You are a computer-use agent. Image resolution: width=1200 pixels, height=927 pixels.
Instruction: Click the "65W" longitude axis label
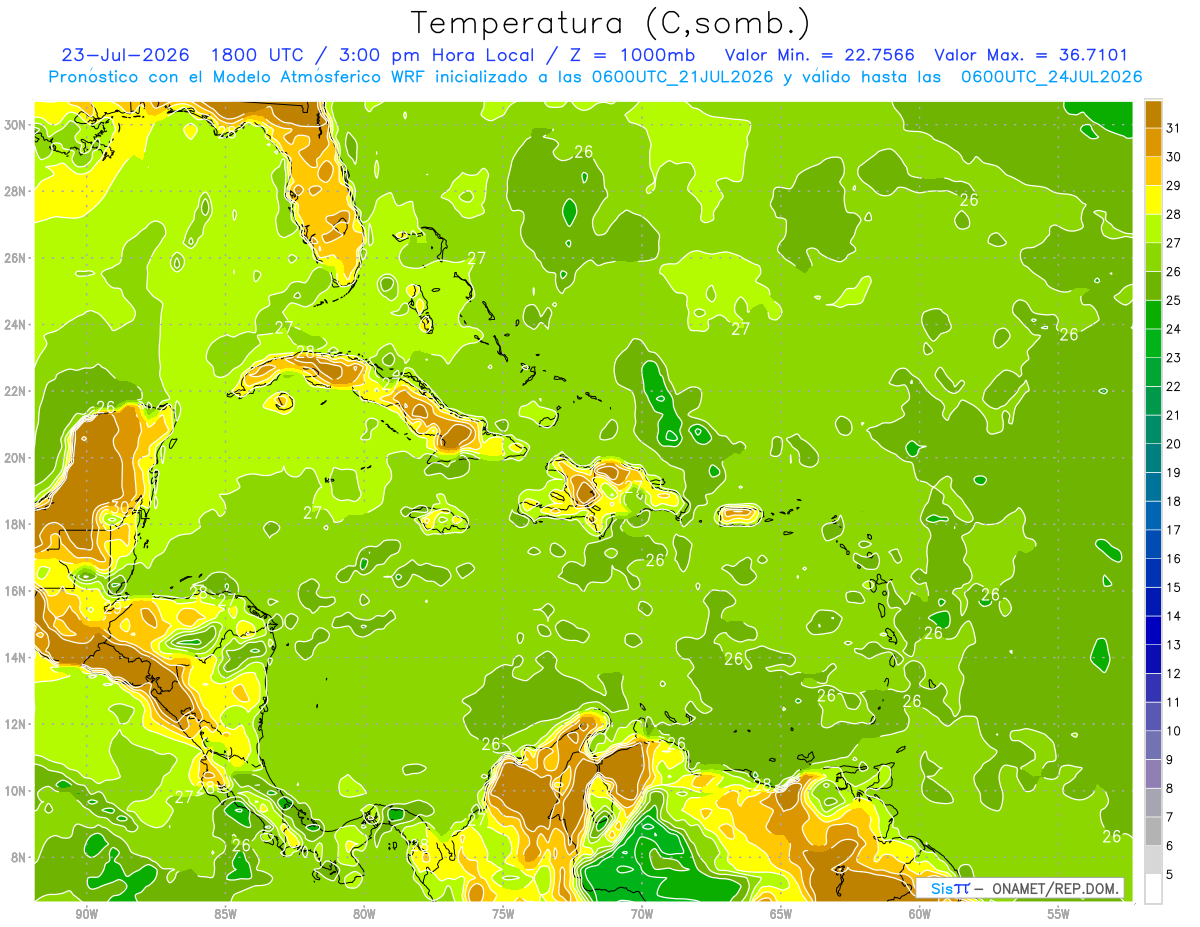[x=781, y=914]
